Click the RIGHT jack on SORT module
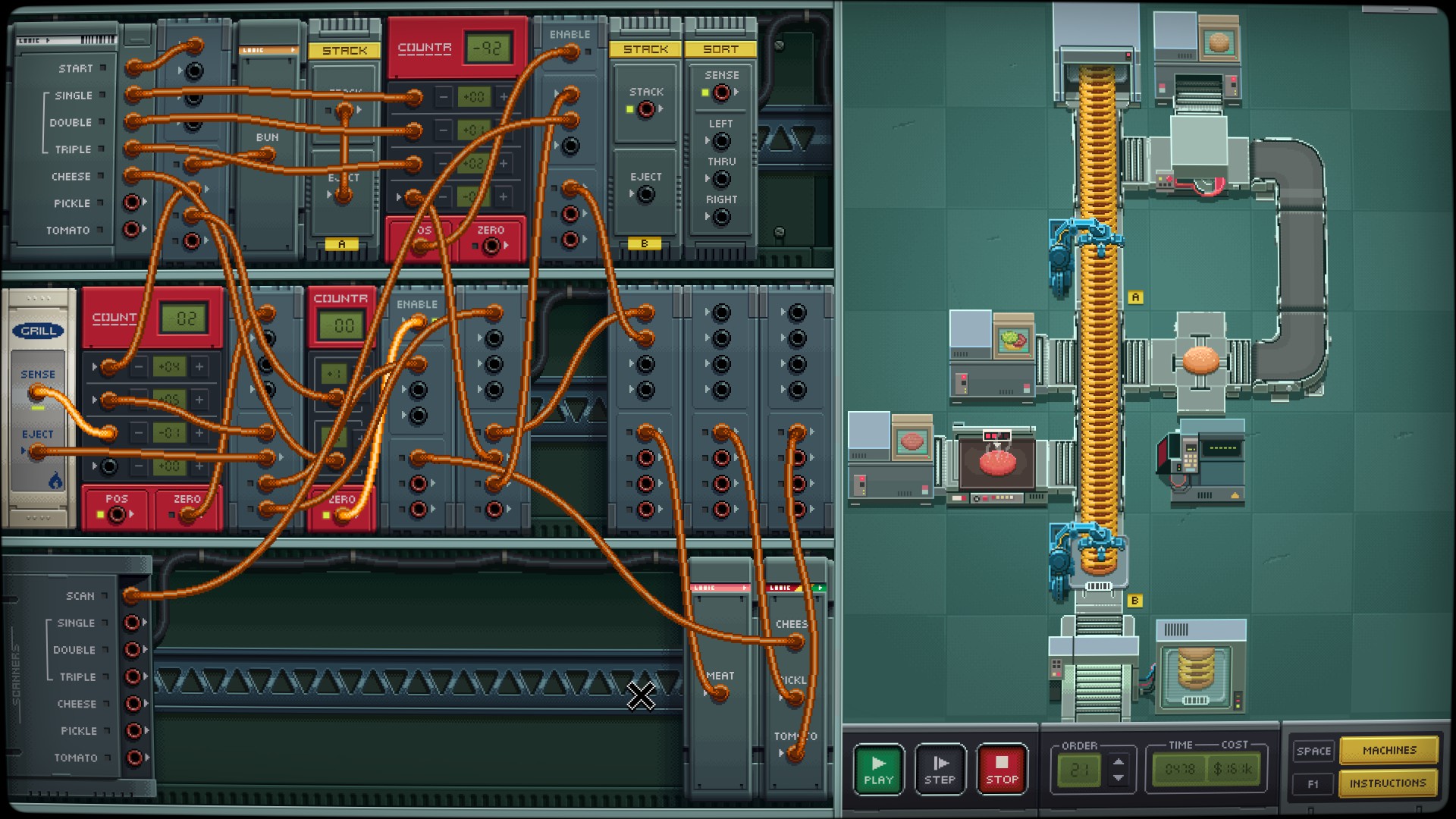The image size is (1456, 819). (x=721, y=217)
